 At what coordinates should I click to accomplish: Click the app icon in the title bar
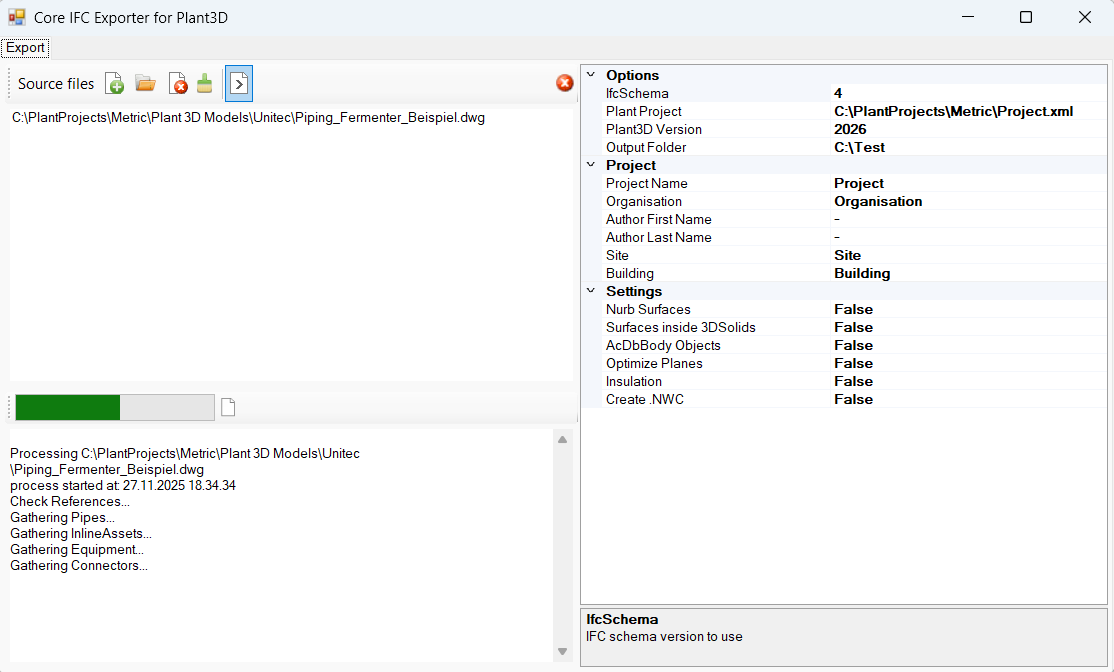coord(17,17)
